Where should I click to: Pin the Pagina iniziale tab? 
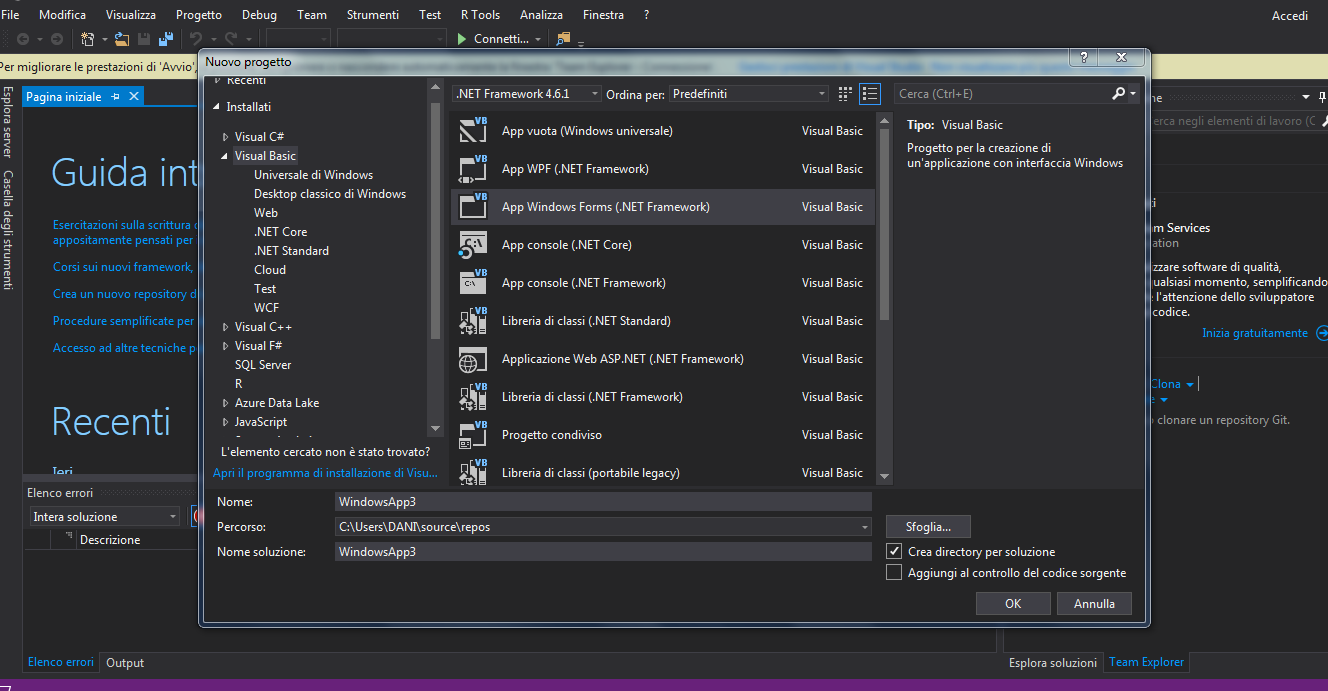pyautogui.click(x=116, y=96)
